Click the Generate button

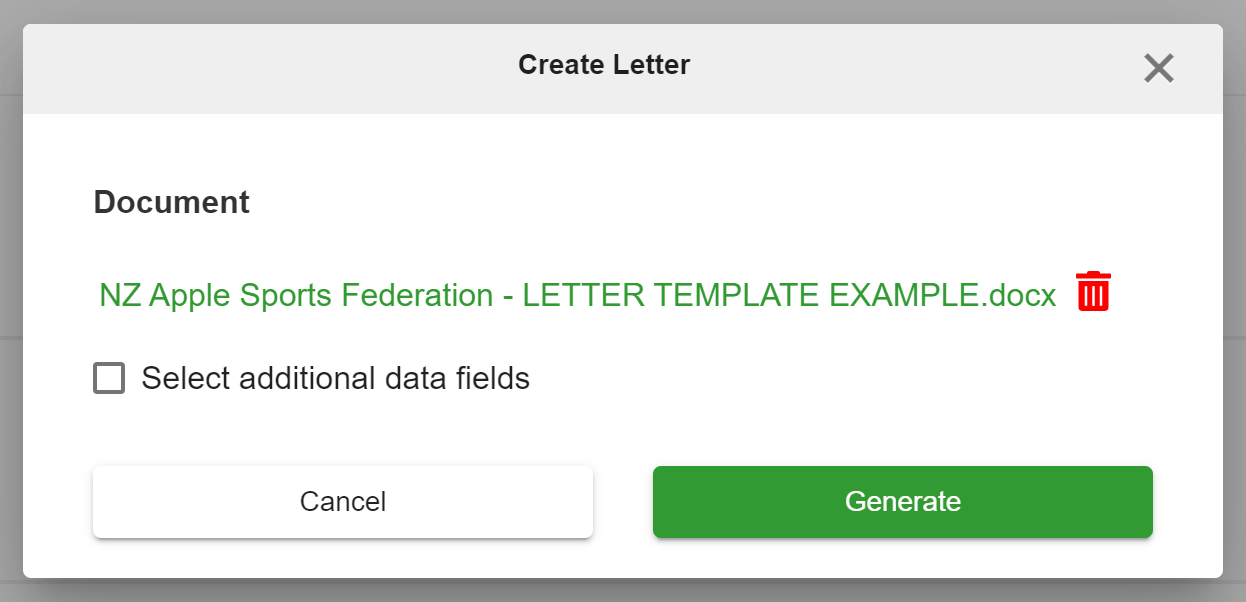tap(903, 501)
